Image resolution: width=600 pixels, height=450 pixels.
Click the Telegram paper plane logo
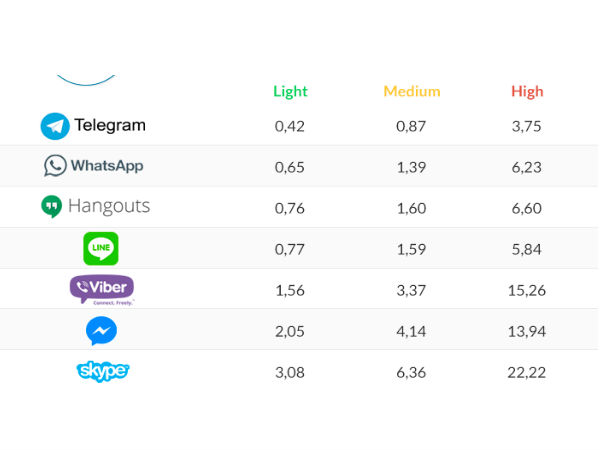pyautogui.click(x=55, y=126)
